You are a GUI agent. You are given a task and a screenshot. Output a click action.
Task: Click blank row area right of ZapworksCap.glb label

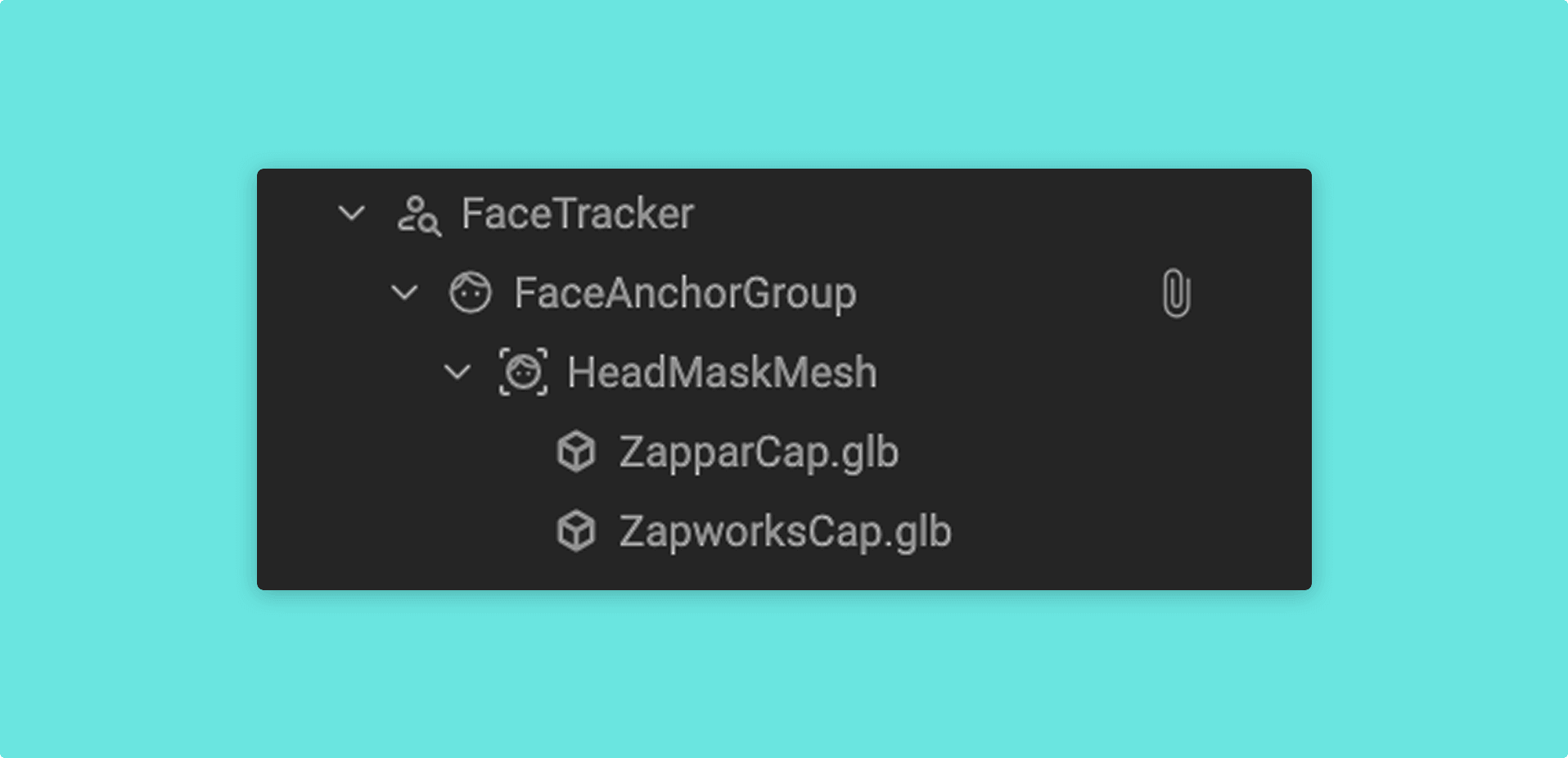[x=1129, y=532]
